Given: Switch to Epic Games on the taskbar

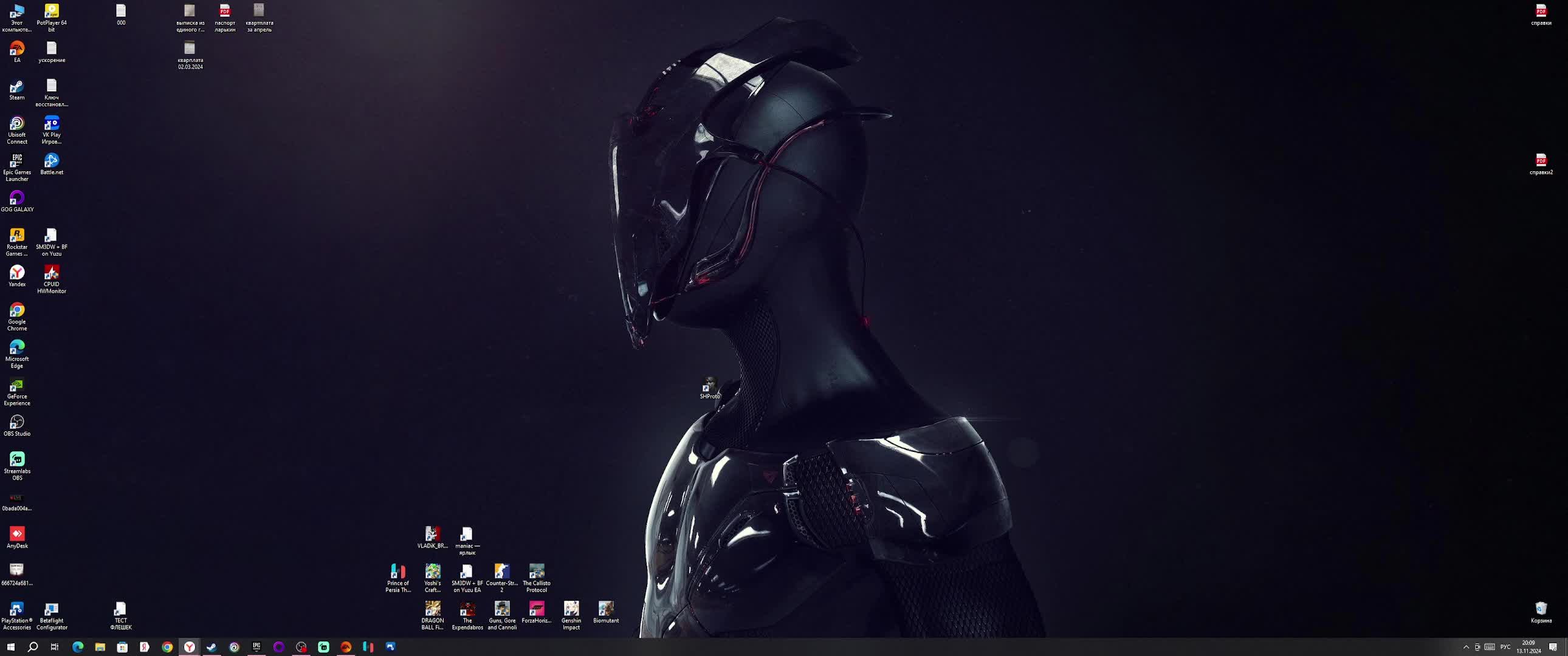Looking at the screenshot, I should tap(256, 647).
